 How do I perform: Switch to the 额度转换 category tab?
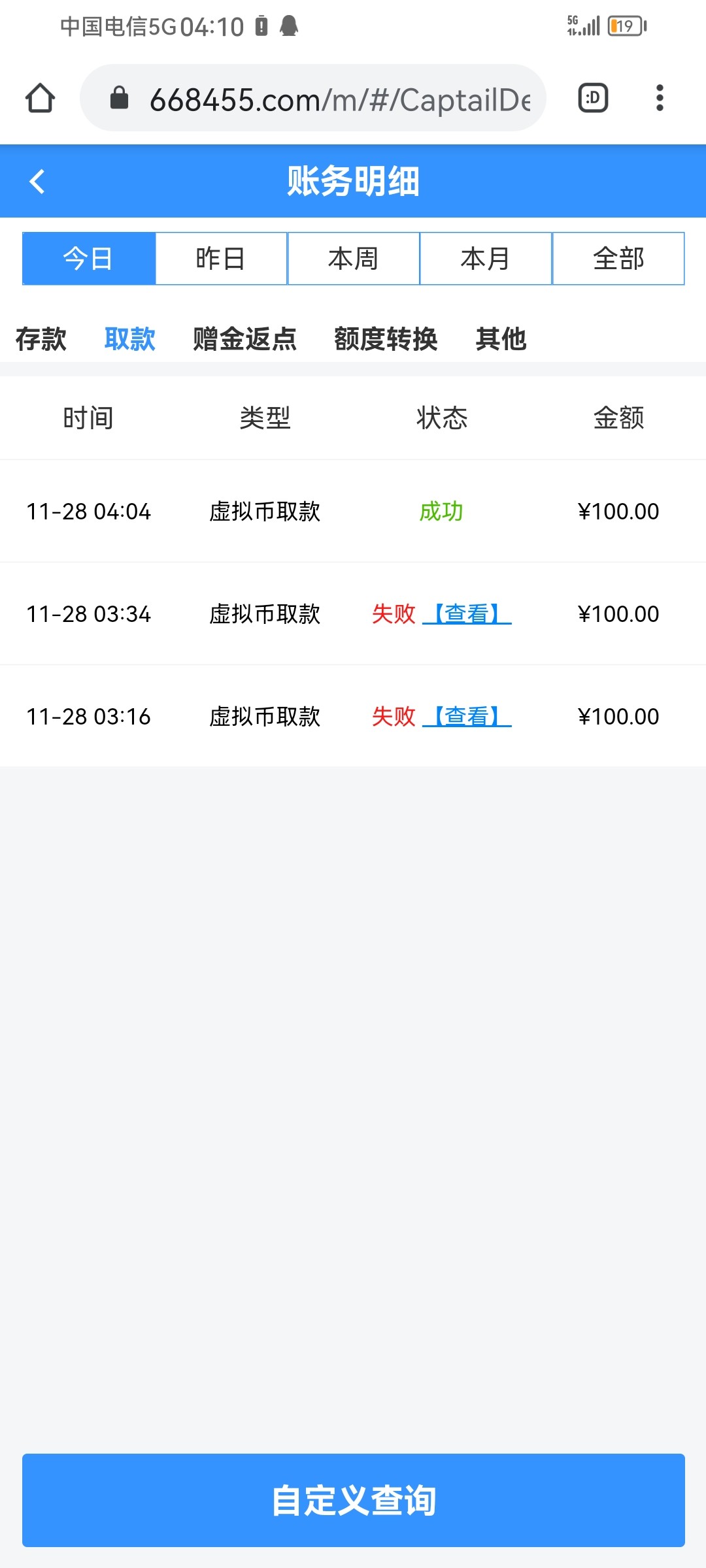386,339
